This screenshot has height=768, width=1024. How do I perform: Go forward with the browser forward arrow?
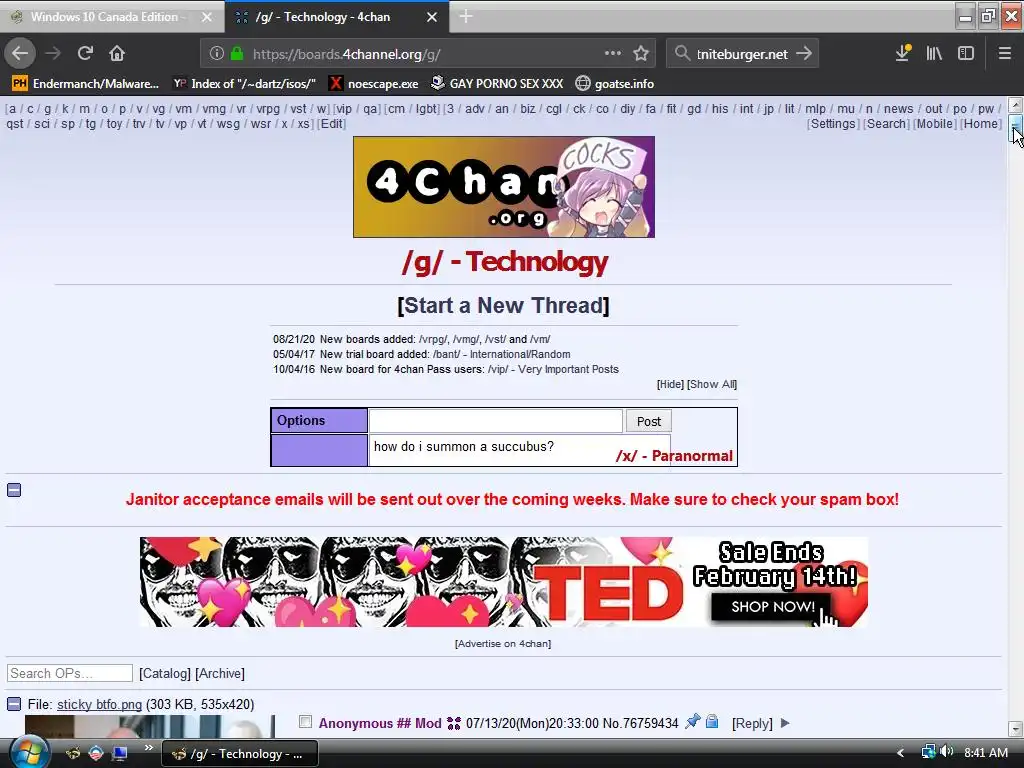coord(54,54)
